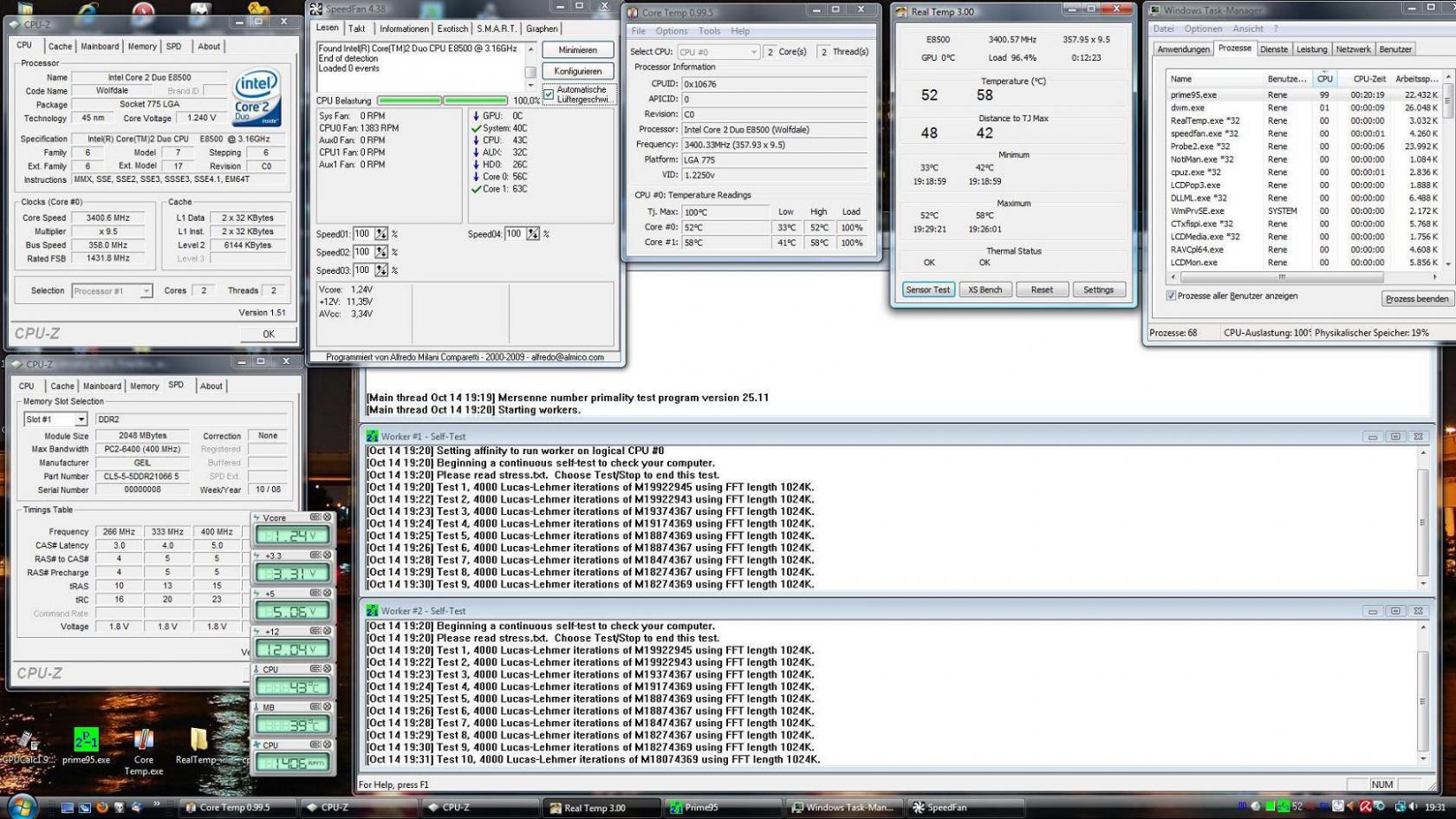Click Minimieren button in SpeedFan
The width and height of the screenshot is (1456, 819).
point(578,50)
